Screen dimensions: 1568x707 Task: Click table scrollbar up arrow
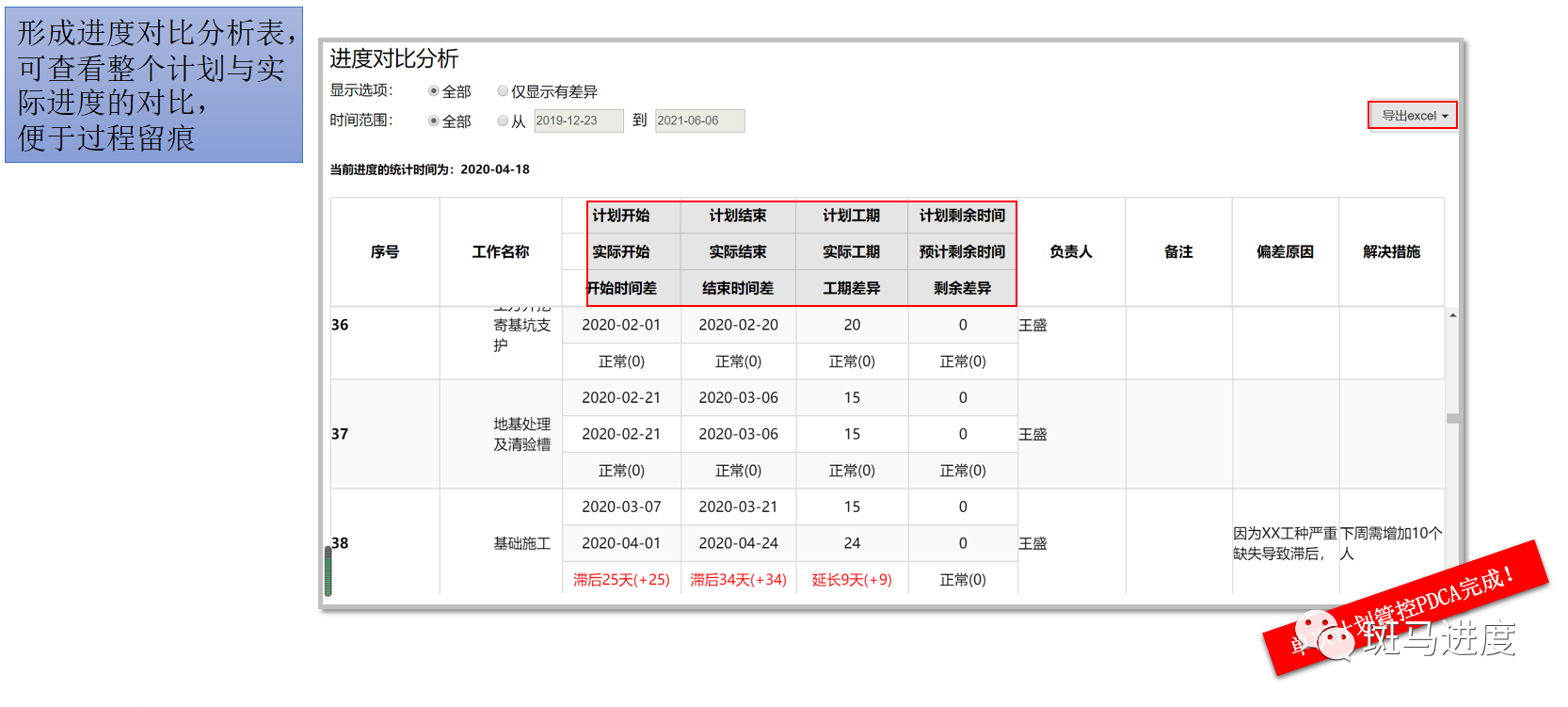coord(1452,315)
